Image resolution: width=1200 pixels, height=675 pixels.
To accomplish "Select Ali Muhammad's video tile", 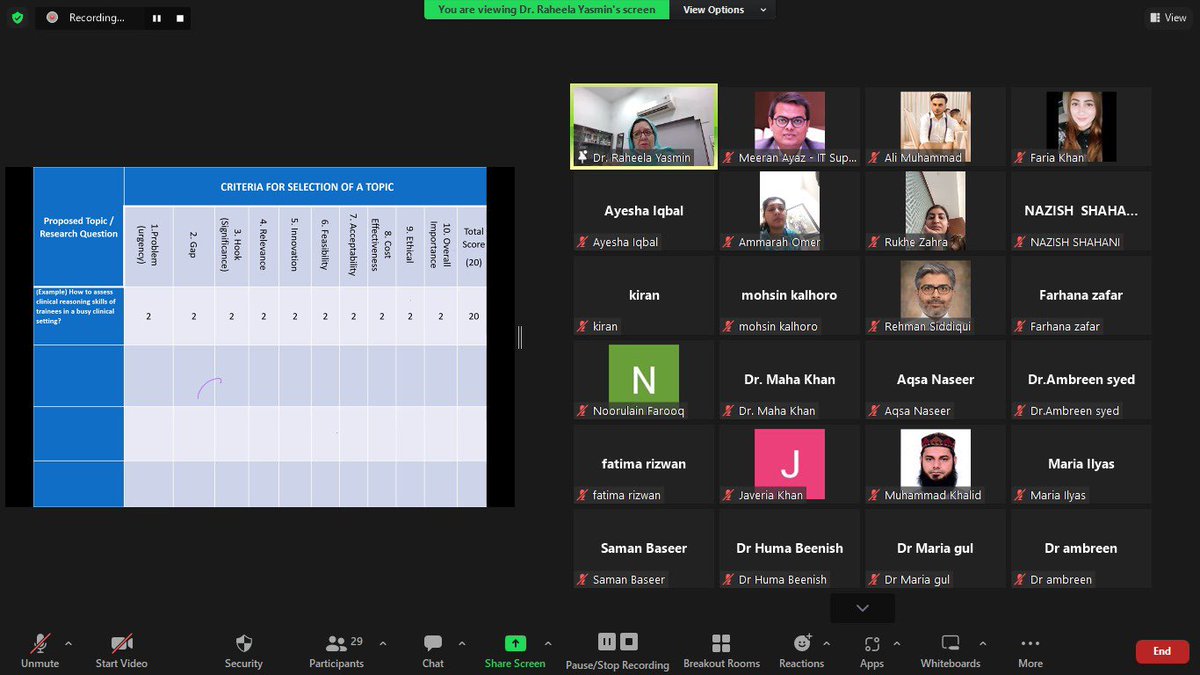I will (935, 126).
